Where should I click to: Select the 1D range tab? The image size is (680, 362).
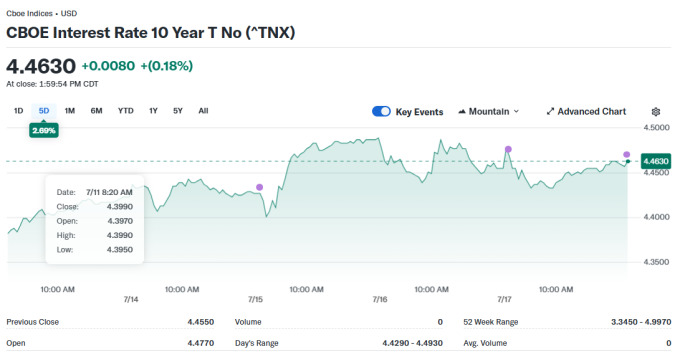coord(18,111)
